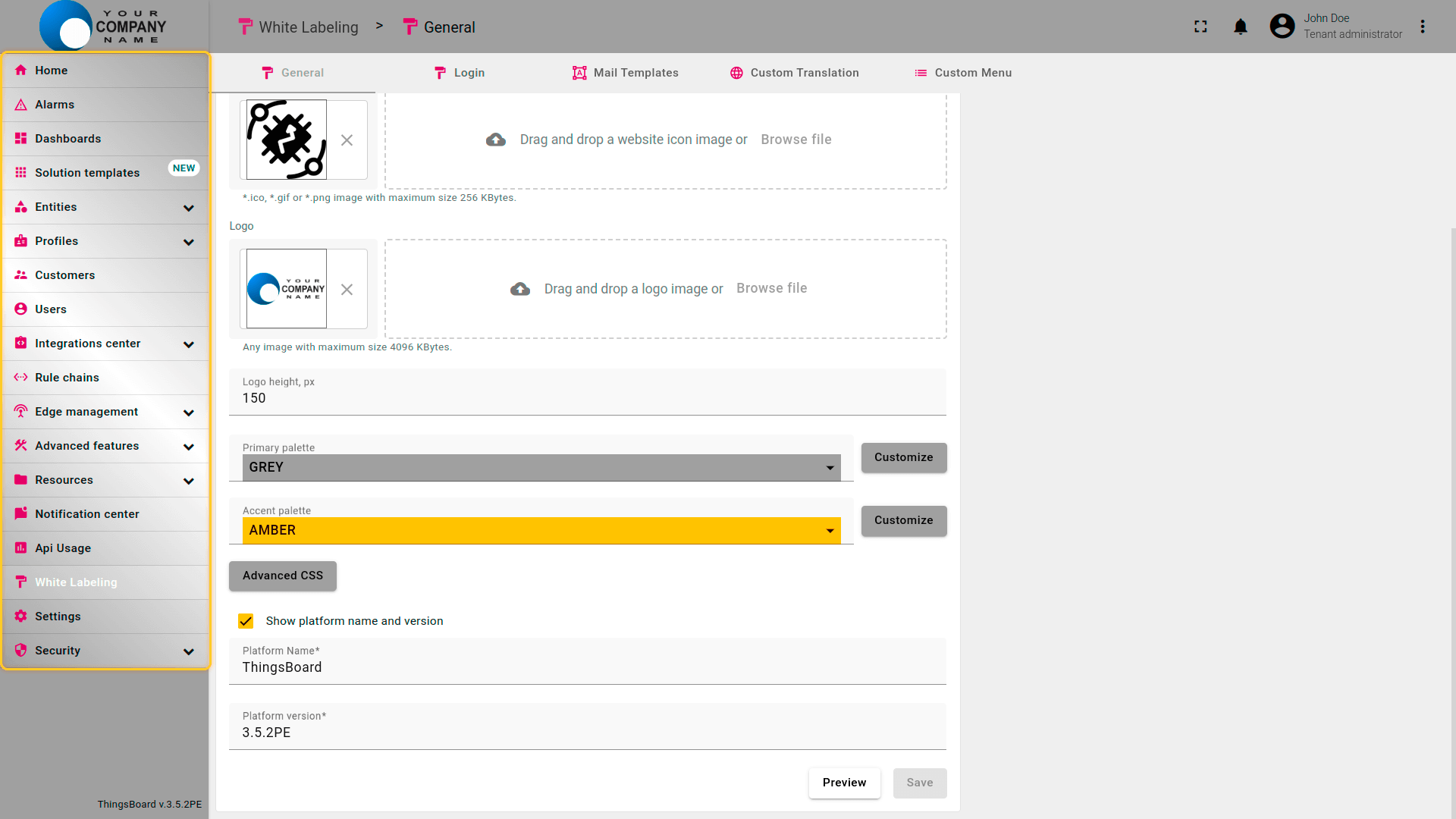Uncheck Show platform name and version
This screenshot has height=819, width=1456.
pyautogui.click(x=246, y=621)
